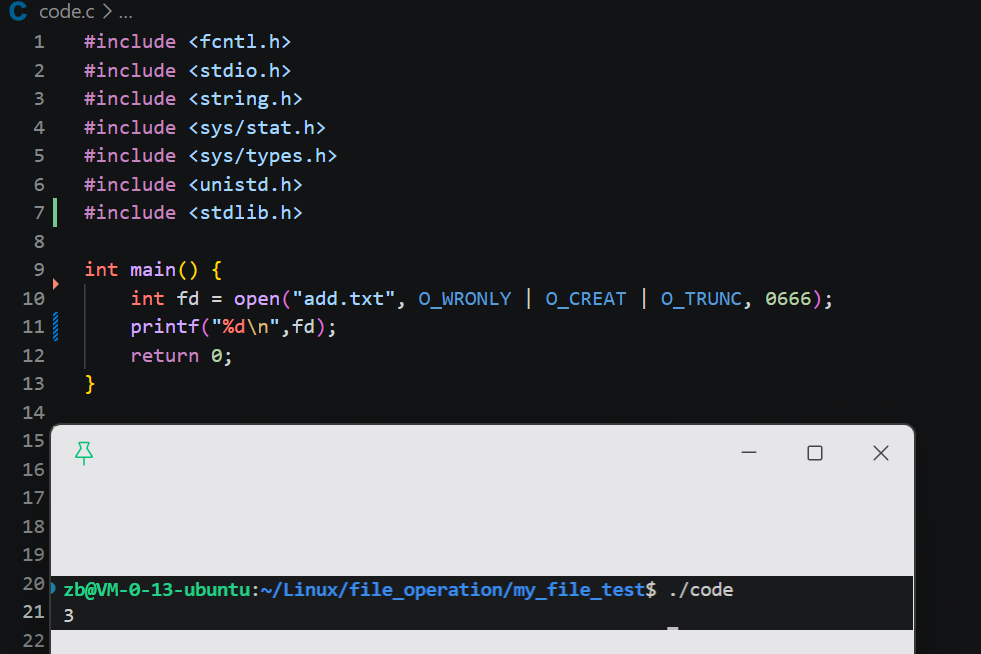
Task: Click the breadcrumb chevron separator
Action: pos(107,11)
